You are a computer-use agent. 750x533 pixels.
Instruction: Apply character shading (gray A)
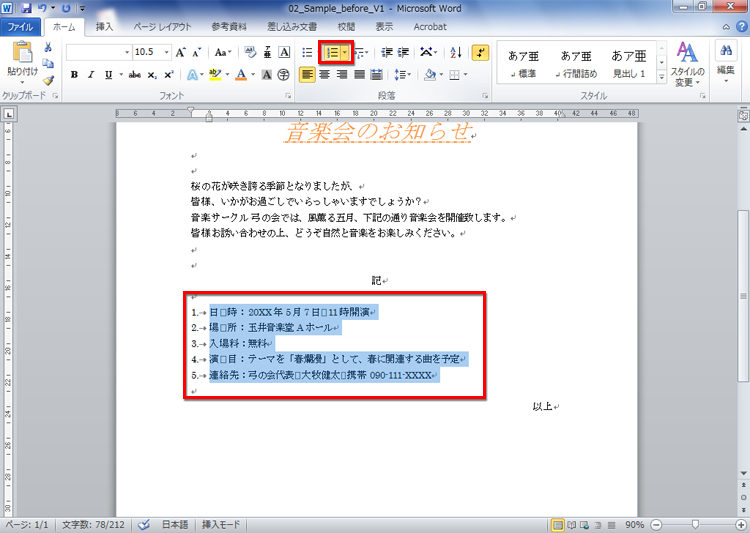(x=267, y=75)
